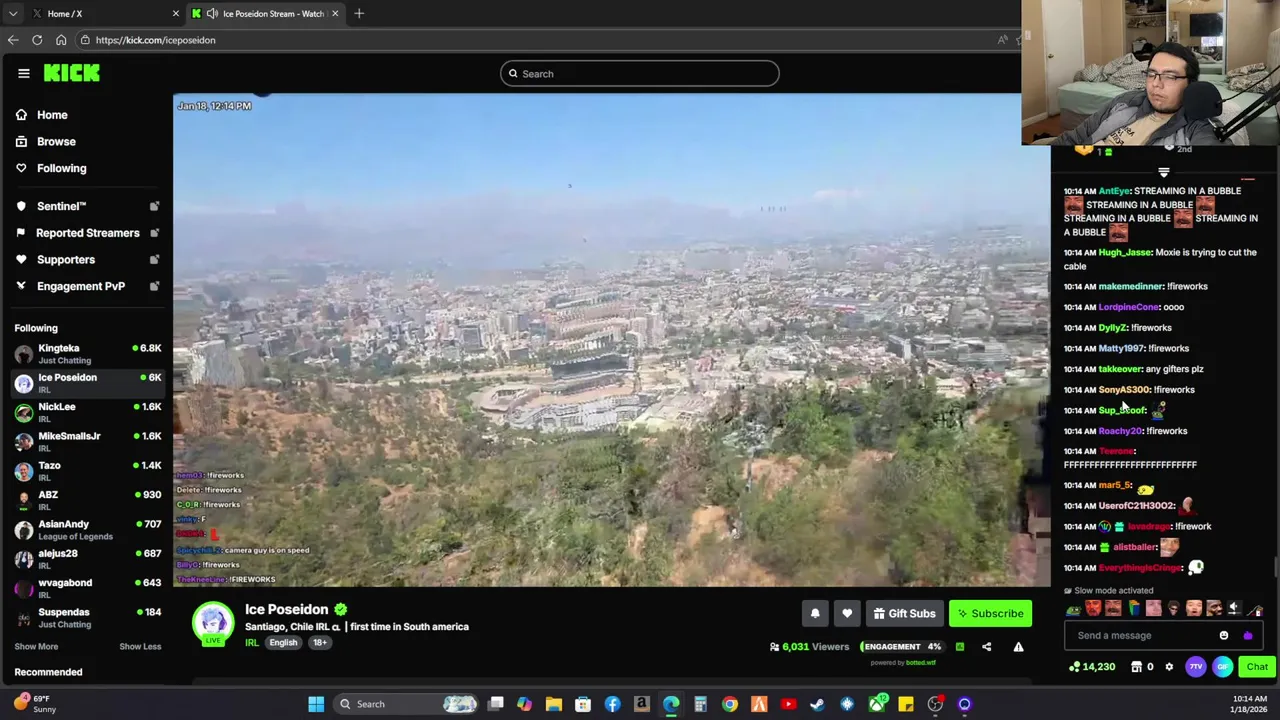1280x720 pixels.
Task: Click the Ice Poseidon channel name
Action: coord(286,609)
